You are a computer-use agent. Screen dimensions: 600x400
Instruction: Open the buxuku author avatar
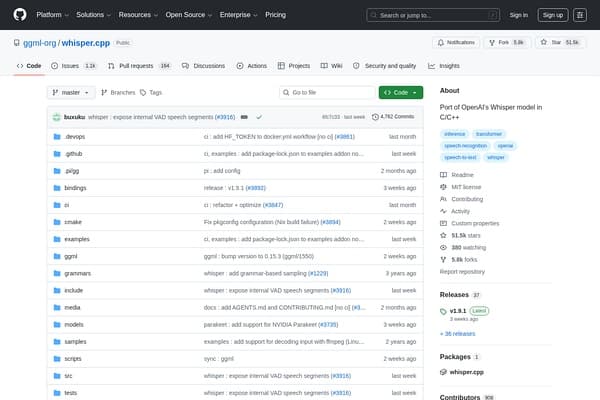tap(57, 117)
